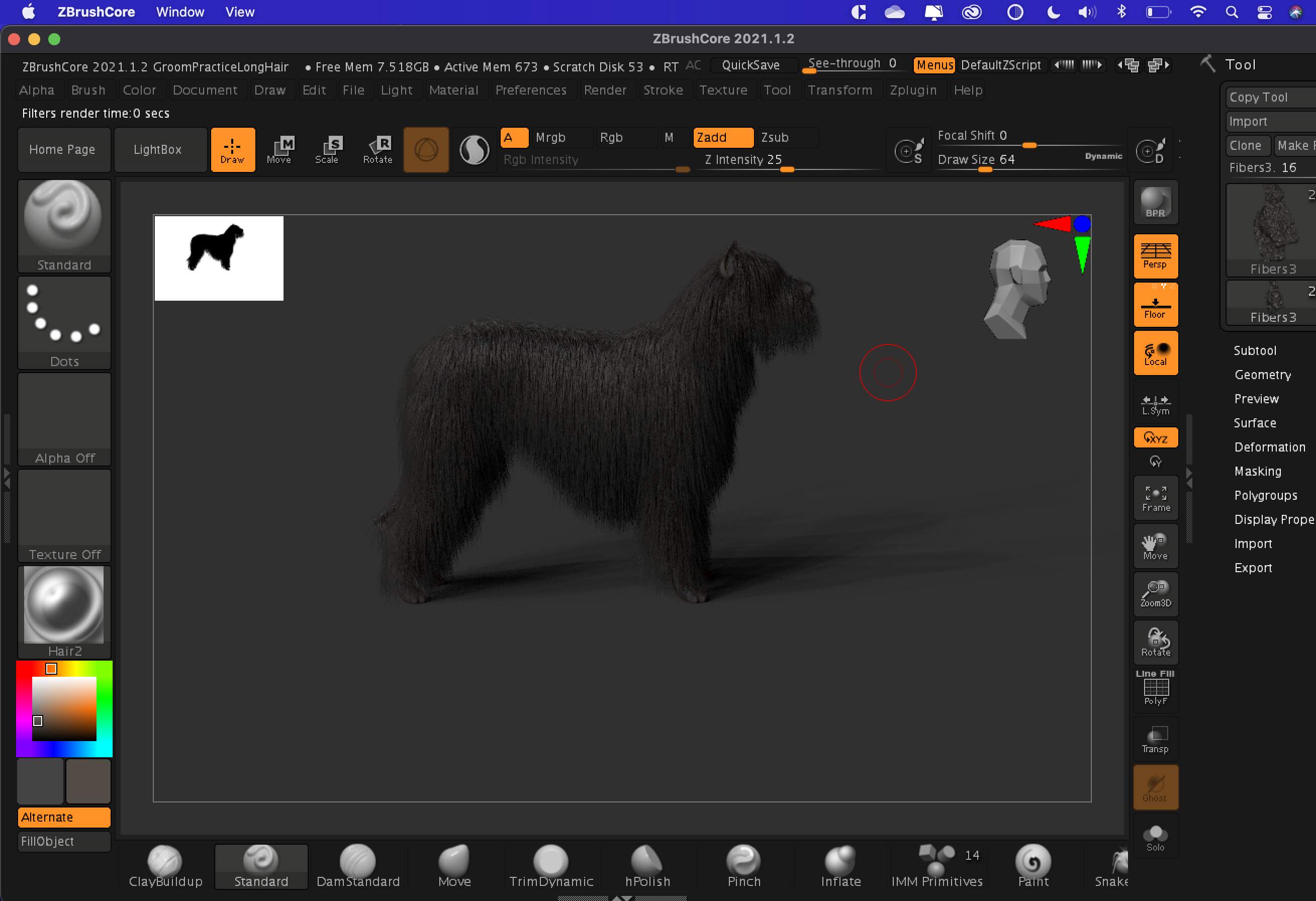Enable Persp perspective view mode
Screen dimensions: 1316x901
pos(1155,256)
